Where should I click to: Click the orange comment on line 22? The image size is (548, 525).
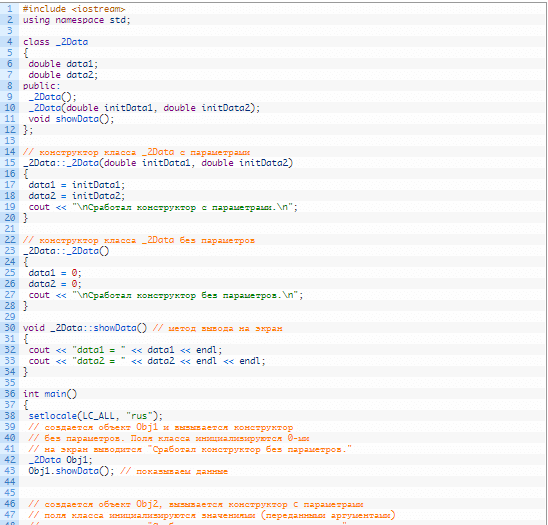(x=139, y=240)
